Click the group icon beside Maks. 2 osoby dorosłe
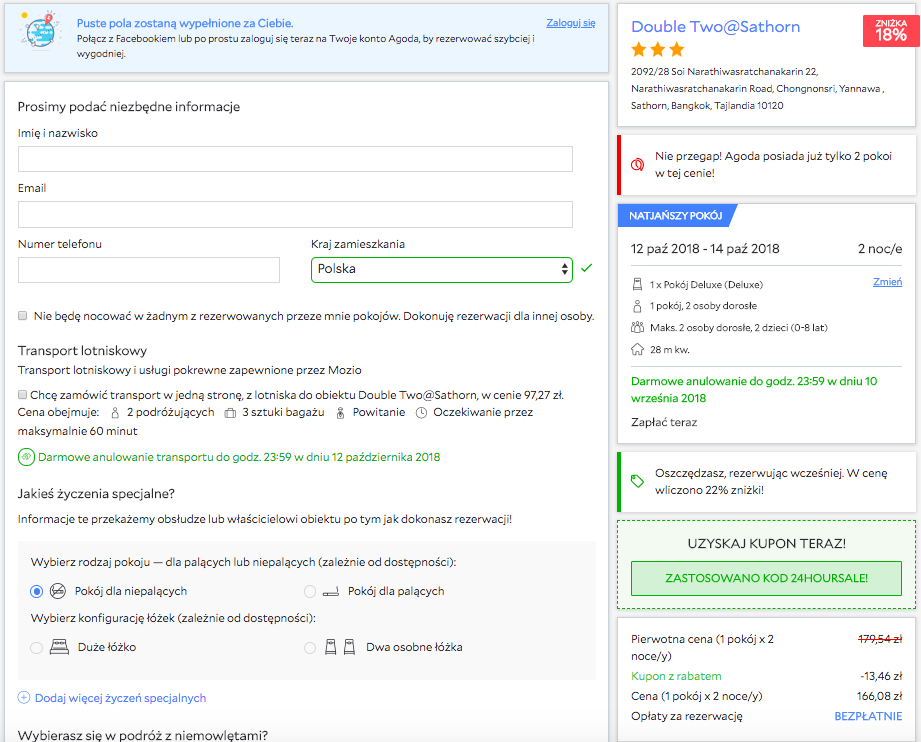The image size is (921, 742). (x=637, y=328)
